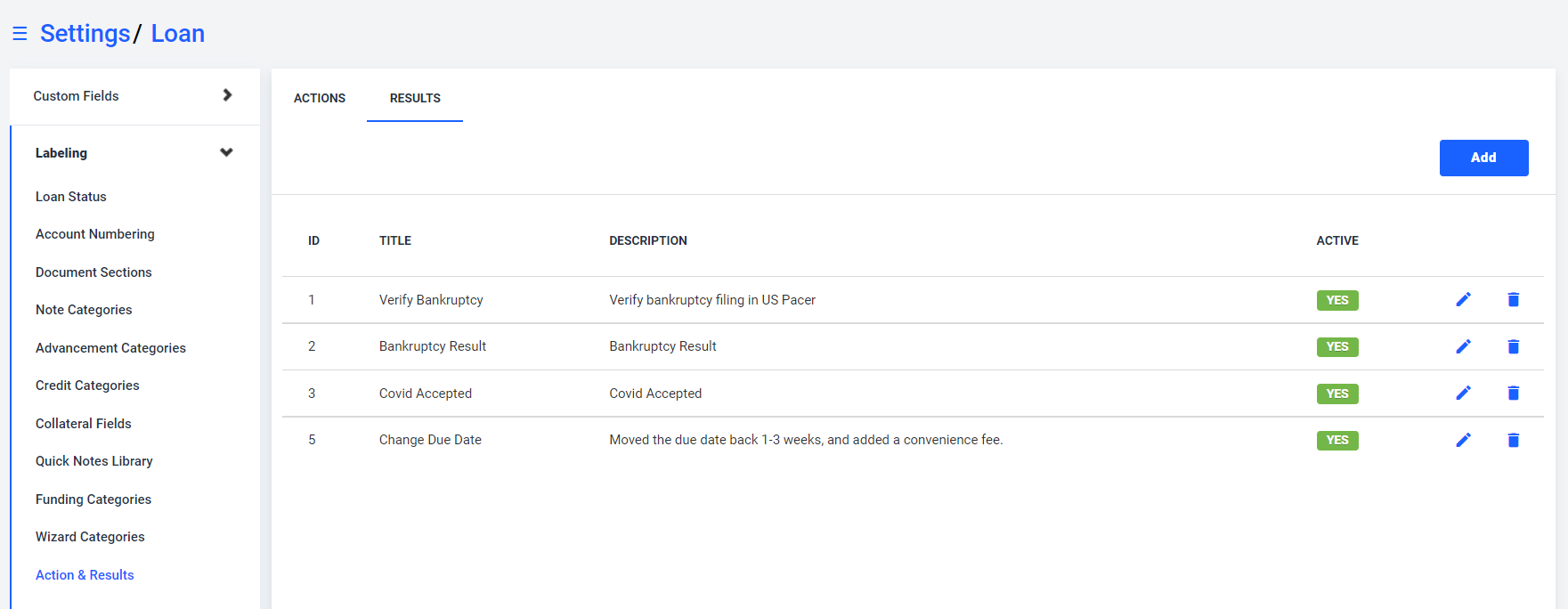1568x609 pixels.
Task: Click the YES badge for Covid Accepted
Action: click(1337, 394)
